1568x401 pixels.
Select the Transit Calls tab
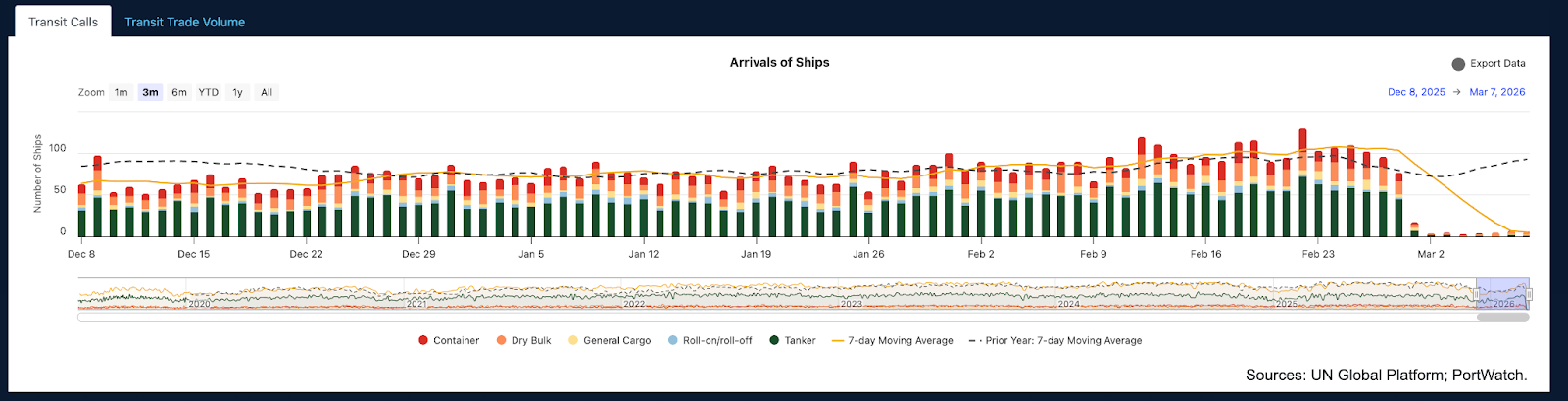coord(63,22)
